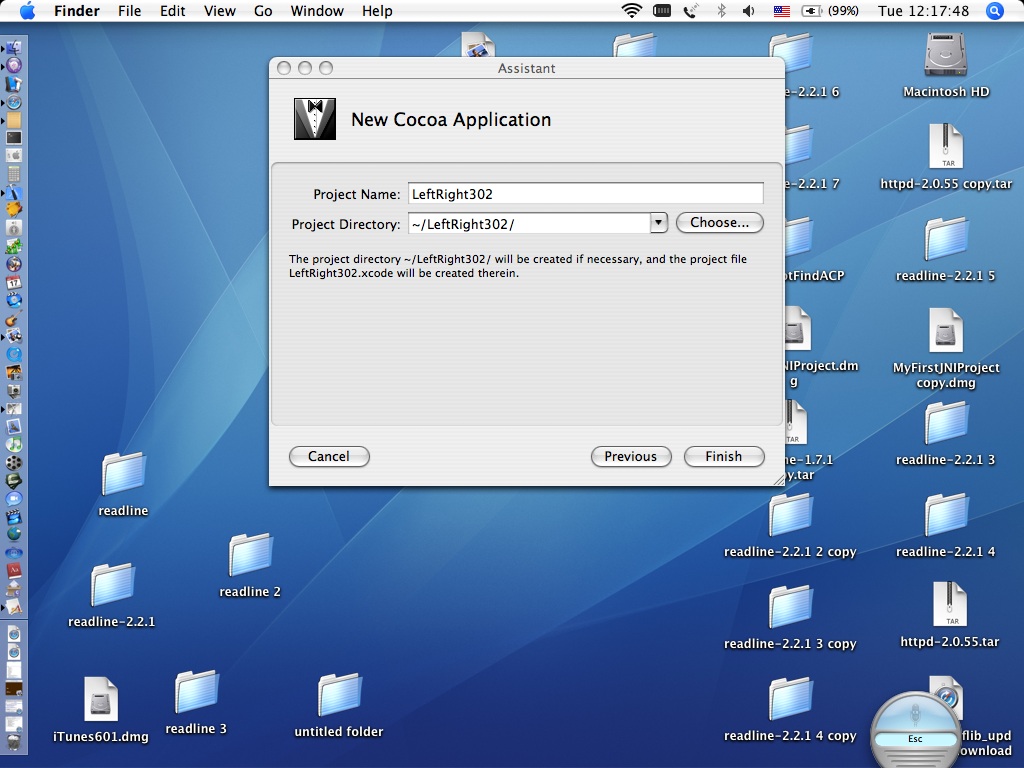Click Finish to create the project

724,456
